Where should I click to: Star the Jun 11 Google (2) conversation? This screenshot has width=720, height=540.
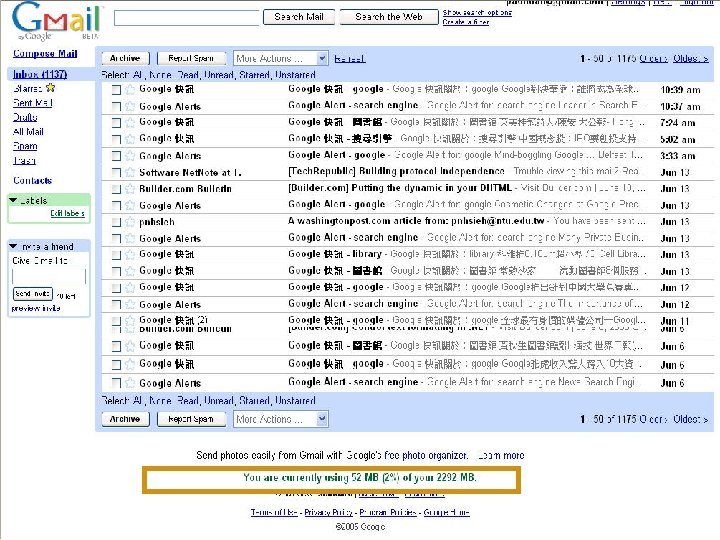pos(130,321)
